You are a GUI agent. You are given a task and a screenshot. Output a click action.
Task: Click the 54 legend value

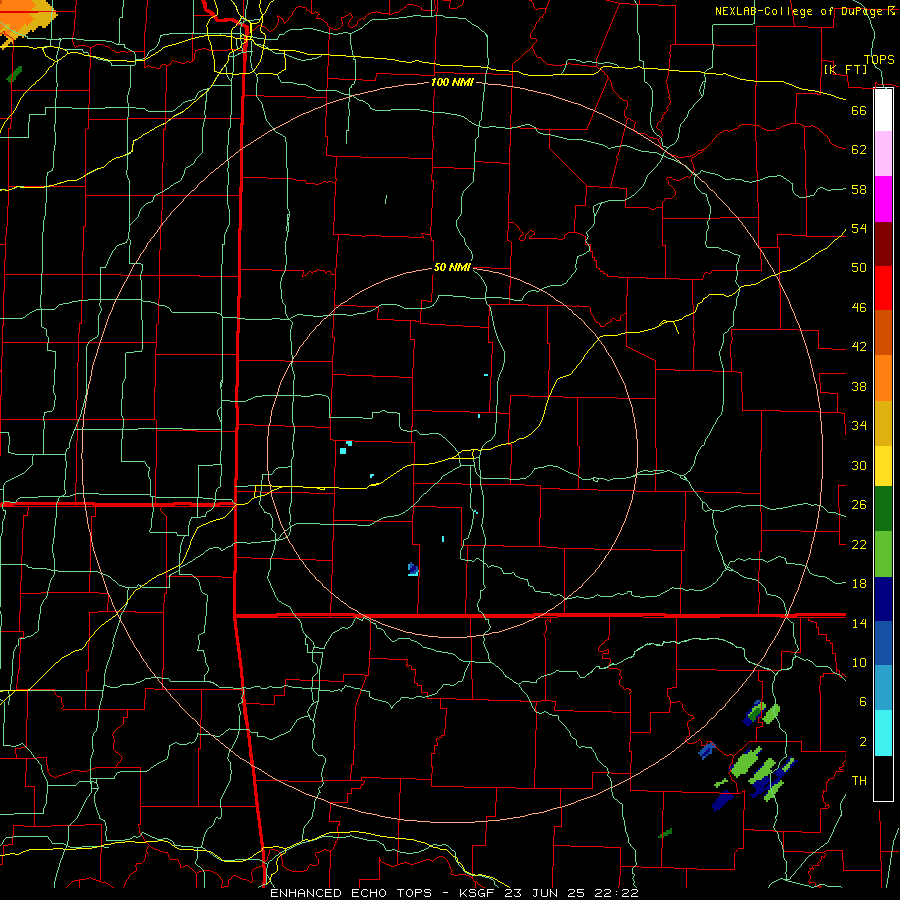tap(859, 228)
